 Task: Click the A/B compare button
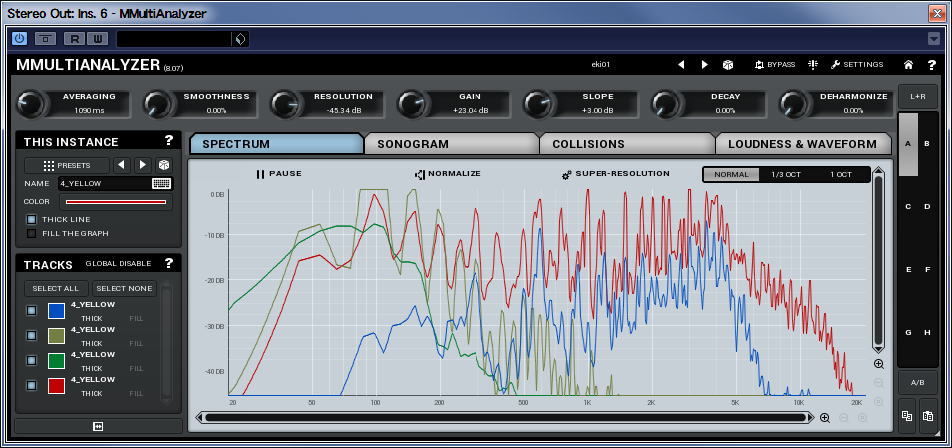point(917,382)
